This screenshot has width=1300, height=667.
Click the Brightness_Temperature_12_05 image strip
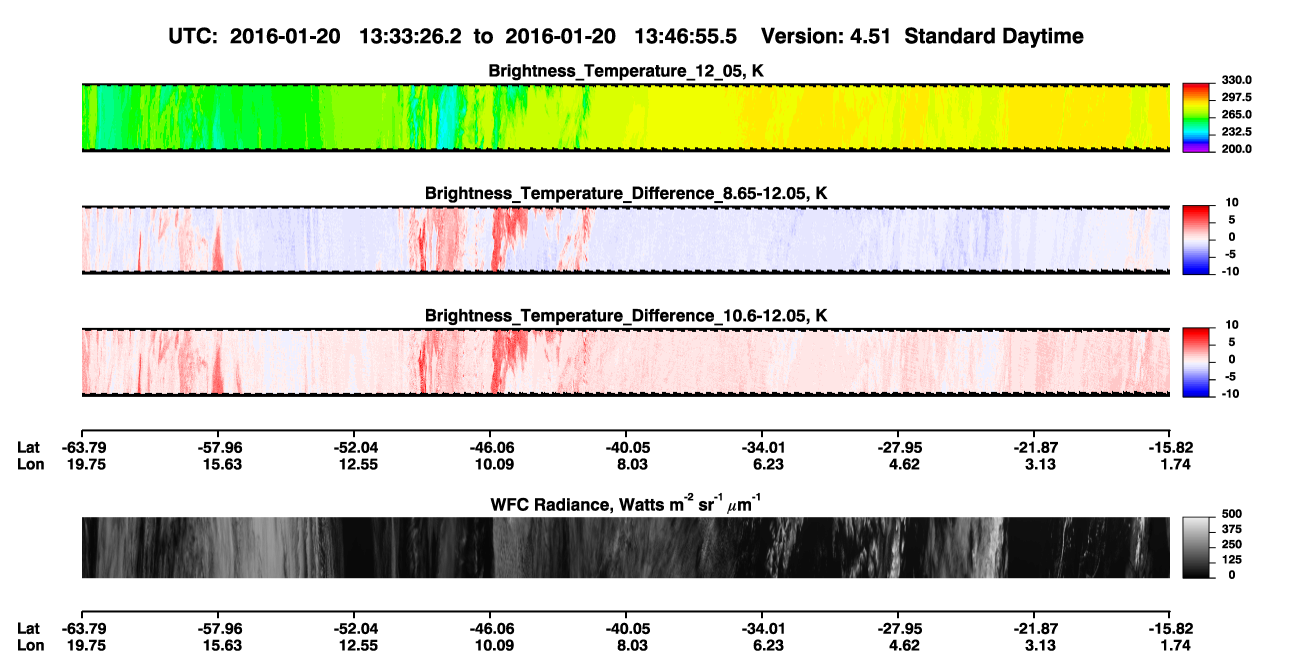pos(625,118)
